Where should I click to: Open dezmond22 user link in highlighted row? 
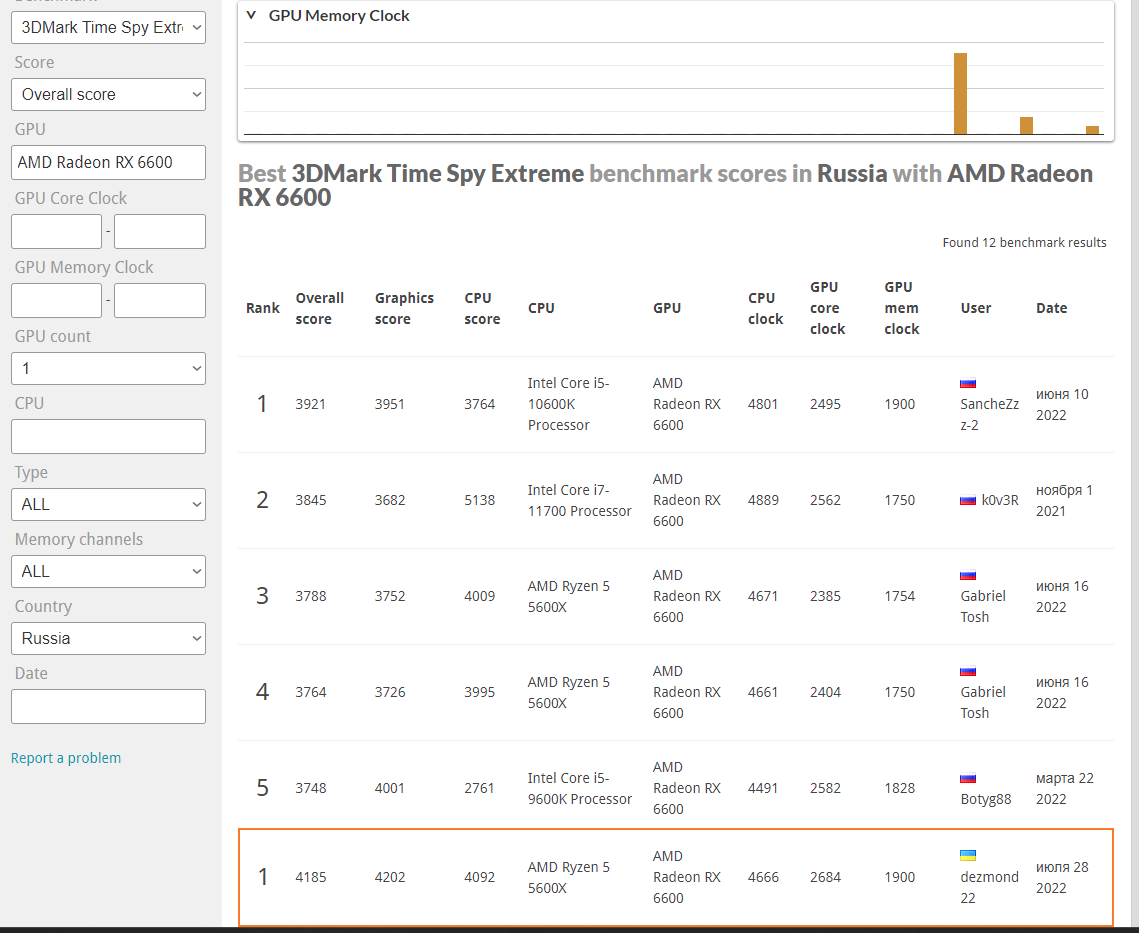(x=989, y=887)
